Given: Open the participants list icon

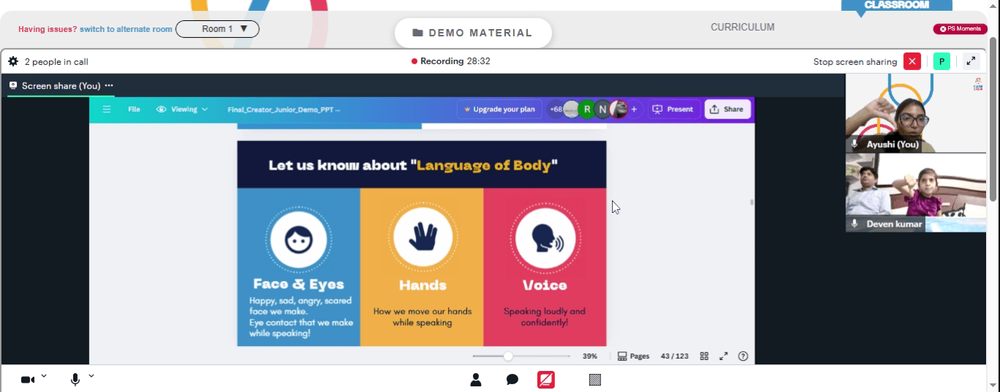Looking at the screenshot, I should tap(476, 380).
